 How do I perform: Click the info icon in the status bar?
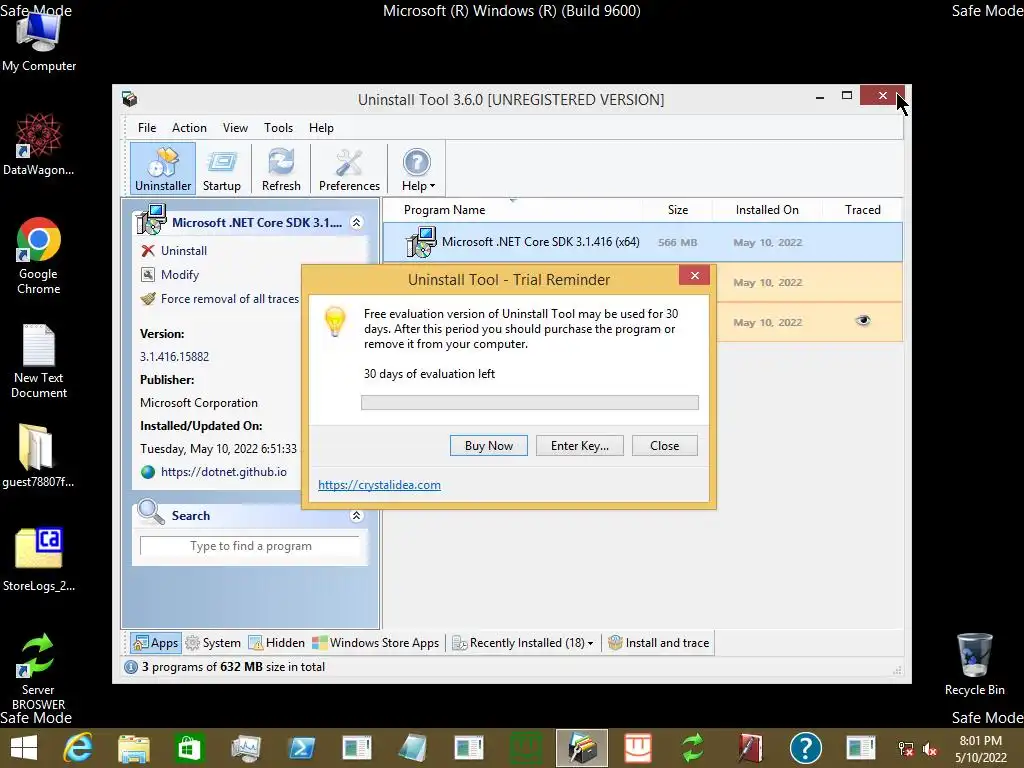pyautogui.click(x=131, y=667)
